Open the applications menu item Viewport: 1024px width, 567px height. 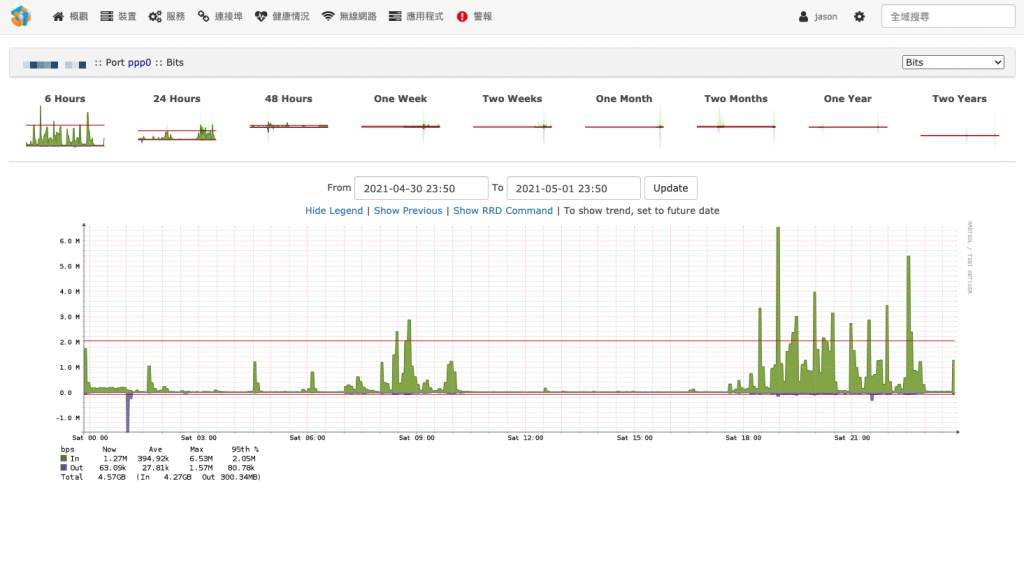tap(416, 16)
